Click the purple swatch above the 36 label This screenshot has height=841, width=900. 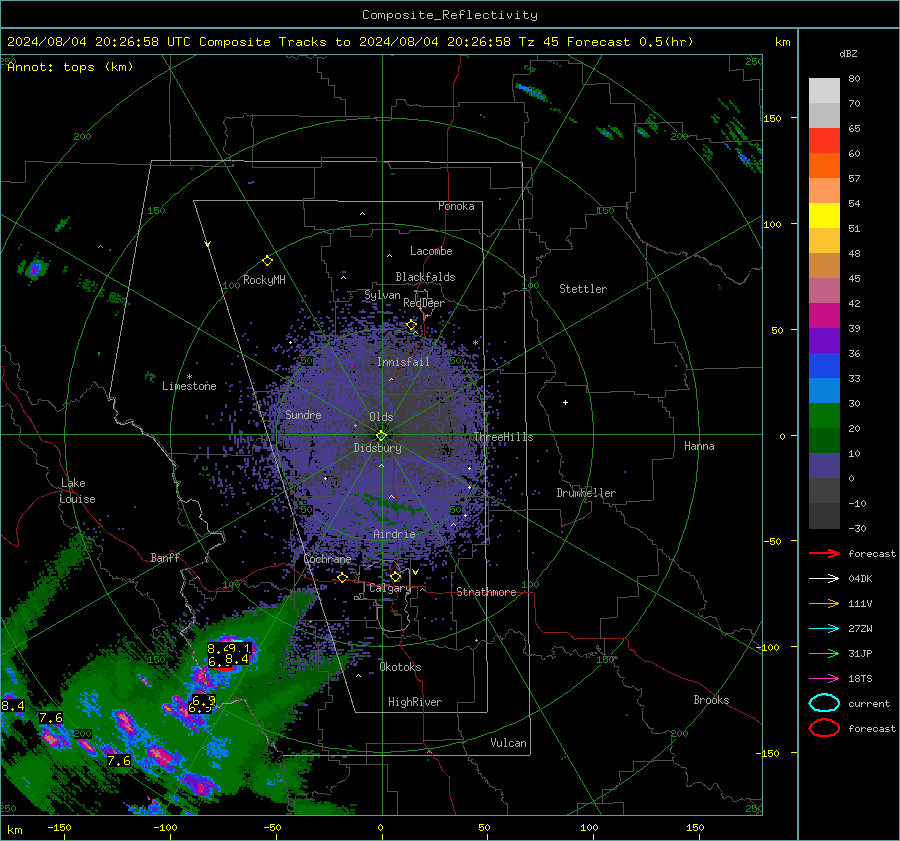[824, 340]
